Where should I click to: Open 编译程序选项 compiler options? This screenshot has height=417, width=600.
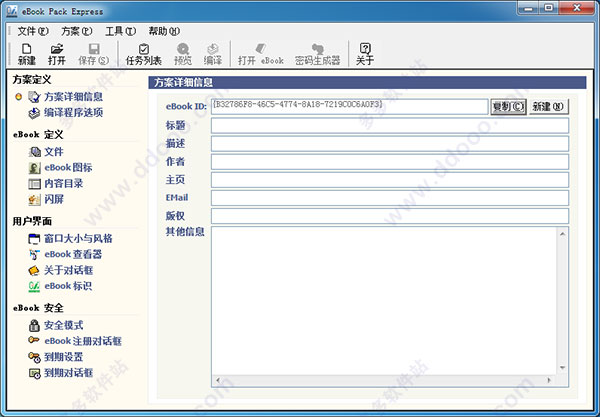tap(65, 112)
